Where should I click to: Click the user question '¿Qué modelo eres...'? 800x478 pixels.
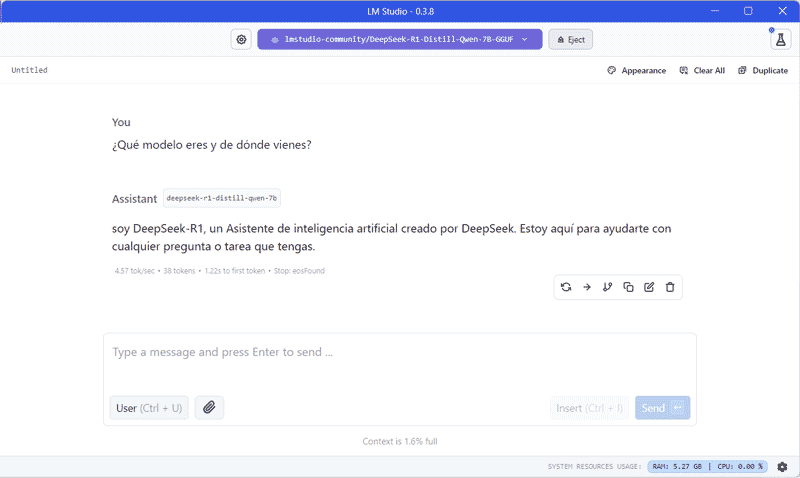coord(212,145)
